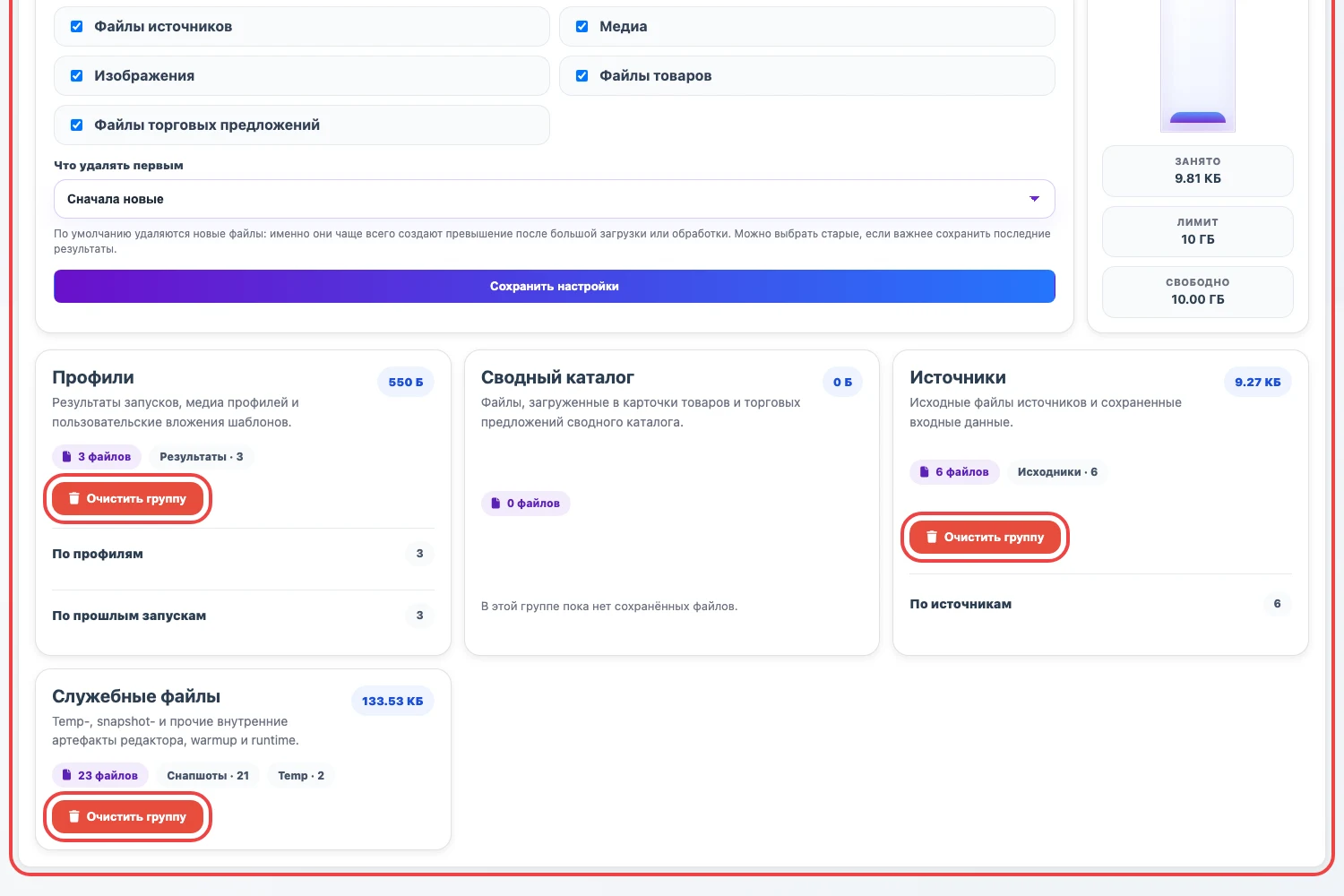Click trash icon in Источники clear button
Image resolution: width=1344 pixels, height=896 pixels.
pyautogui.click(x=932, y=537)
